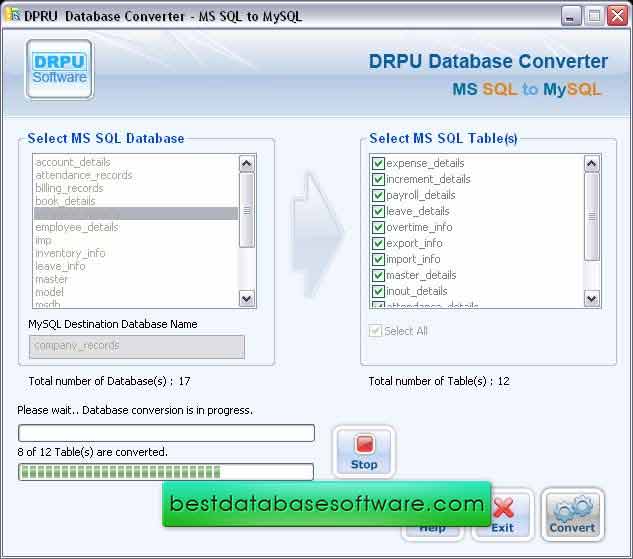Click Total number of Database(s) text
Image resolution: width=633 pixels, height=559 pixels.
[109, 381]
